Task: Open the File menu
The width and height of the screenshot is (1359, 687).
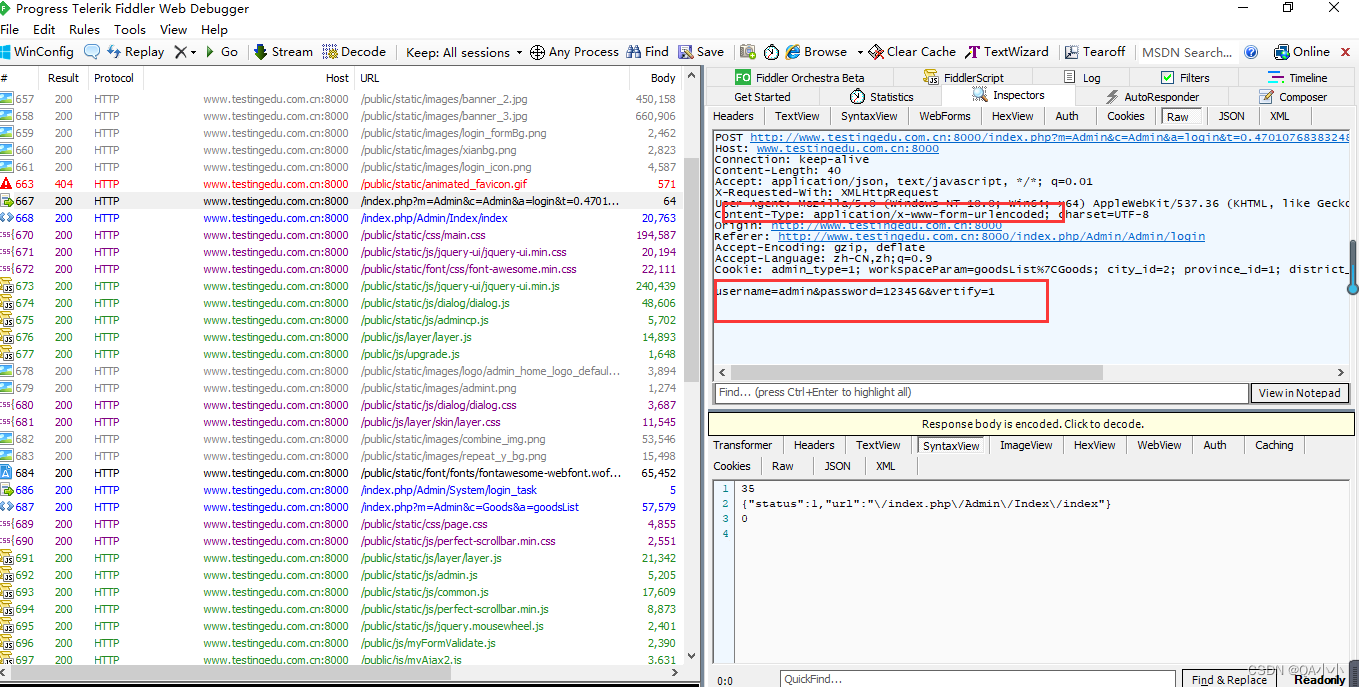Action: click(10, 30)
